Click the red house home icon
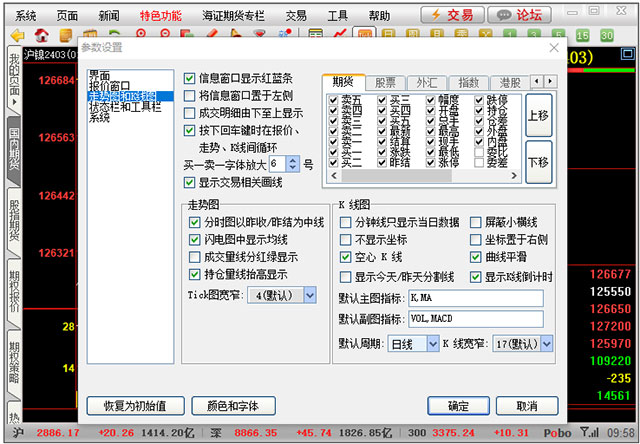This screenshot has width=640, height=444. (x=42, y=36)
